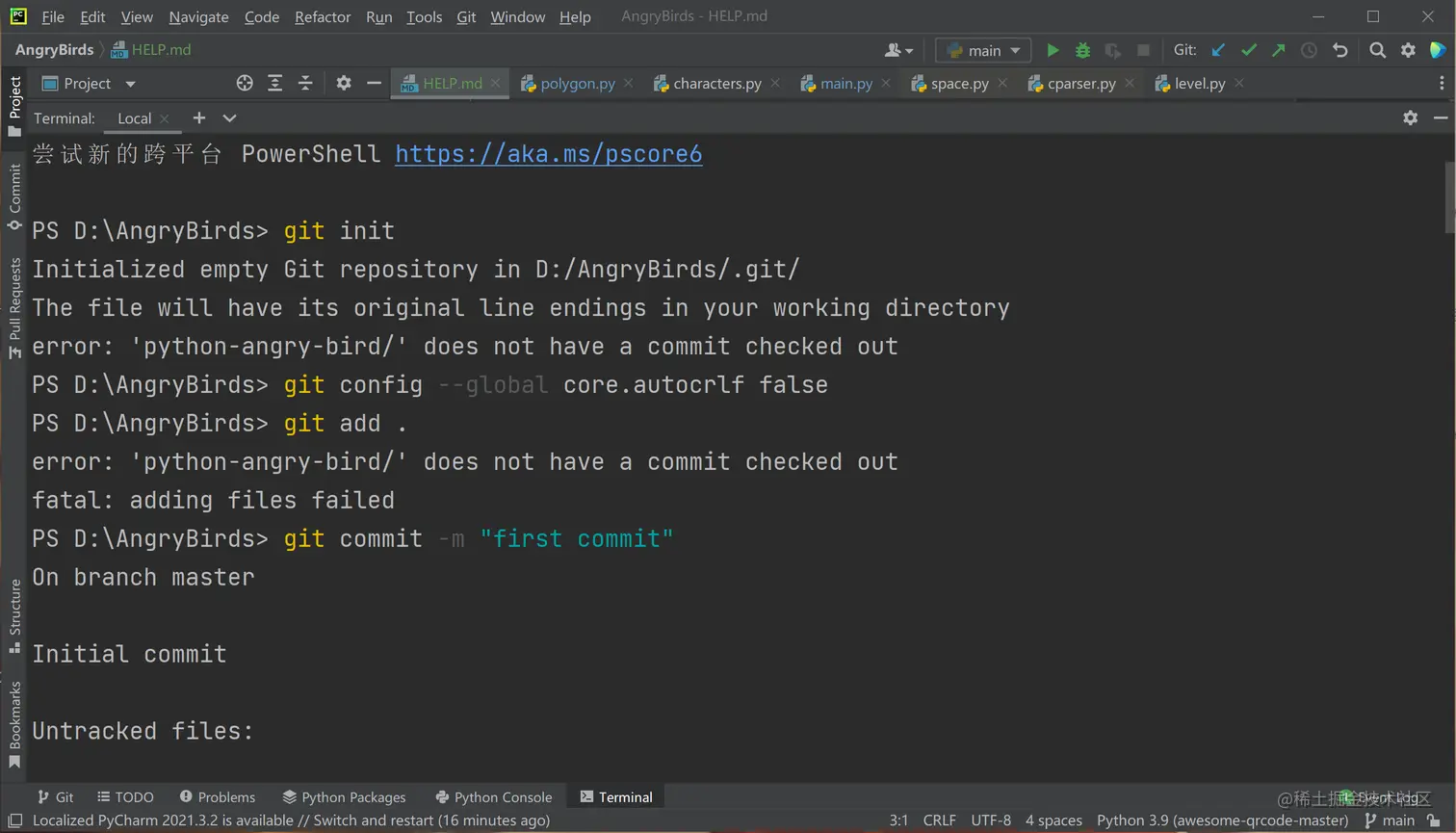Open the Structure side tool window
The height and width of the screenshot is (833, 1456).
14,616
